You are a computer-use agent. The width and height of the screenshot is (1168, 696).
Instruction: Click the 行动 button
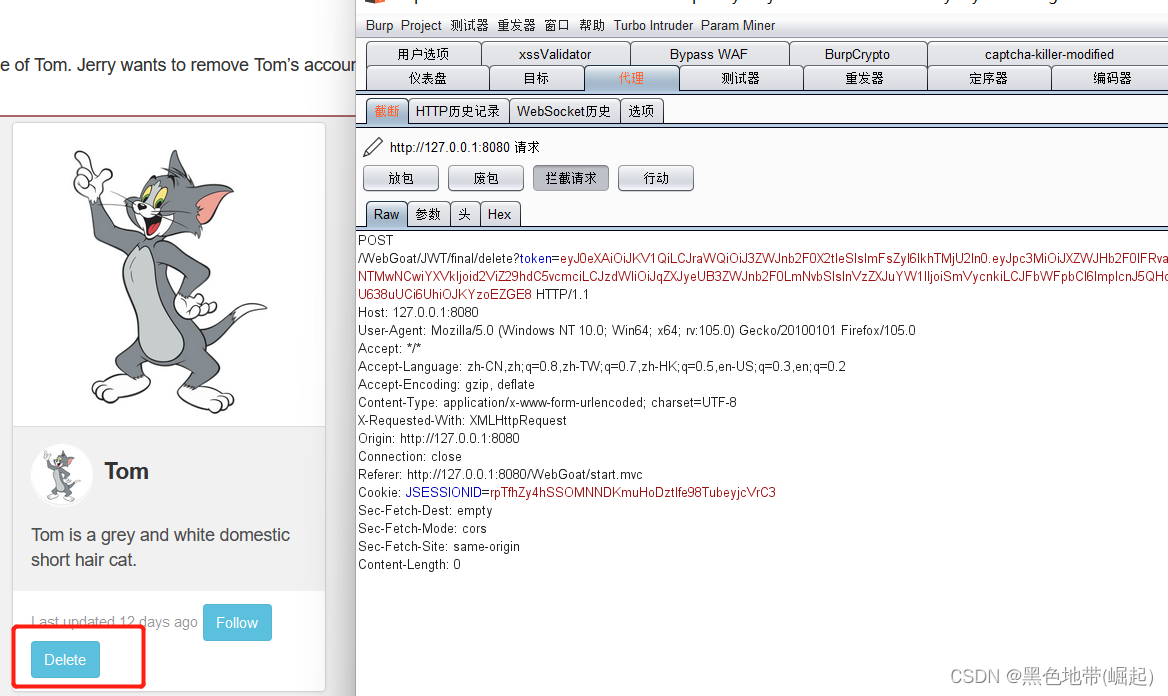click(655, 178)
